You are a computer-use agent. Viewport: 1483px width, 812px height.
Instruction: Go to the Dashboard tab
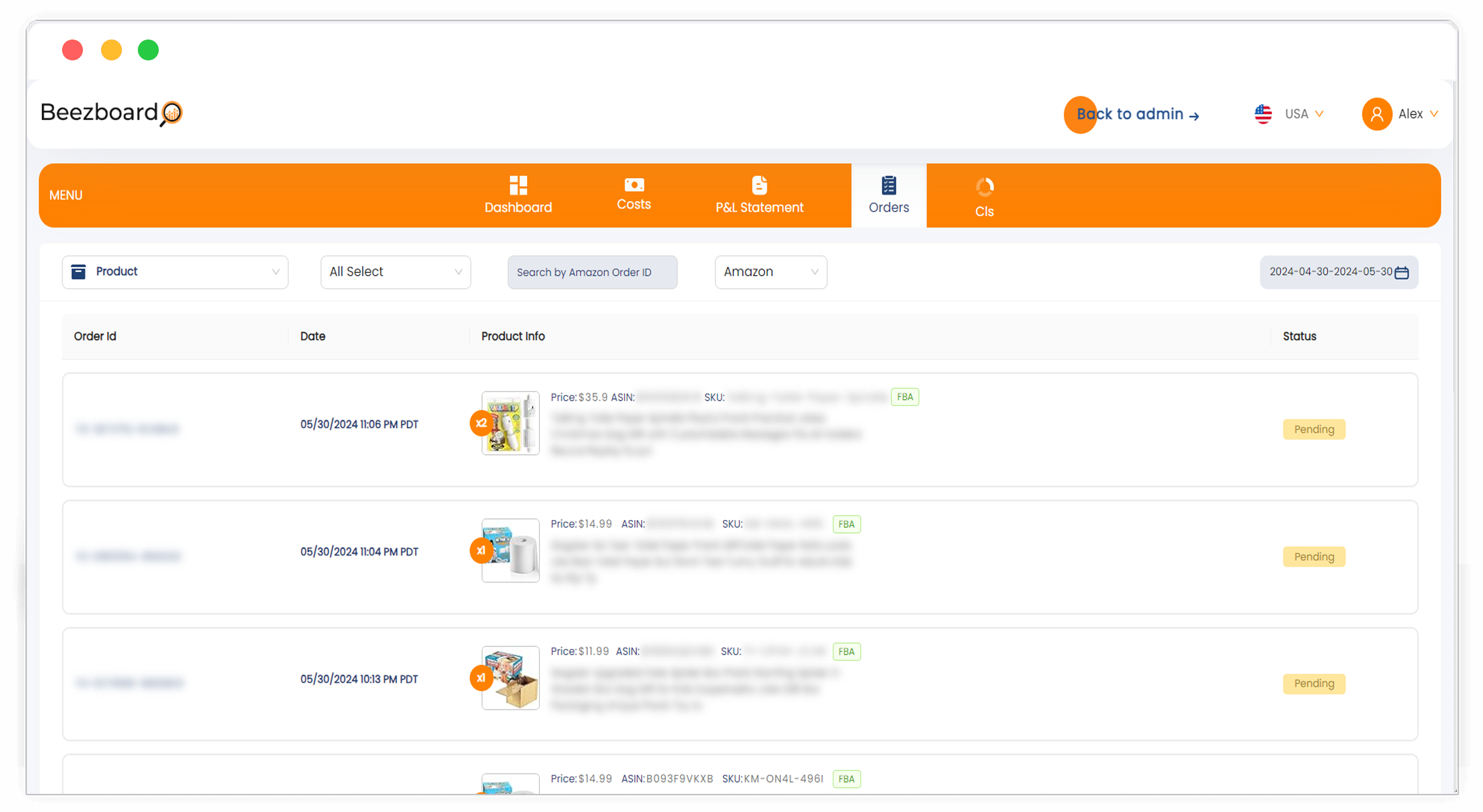518,195
